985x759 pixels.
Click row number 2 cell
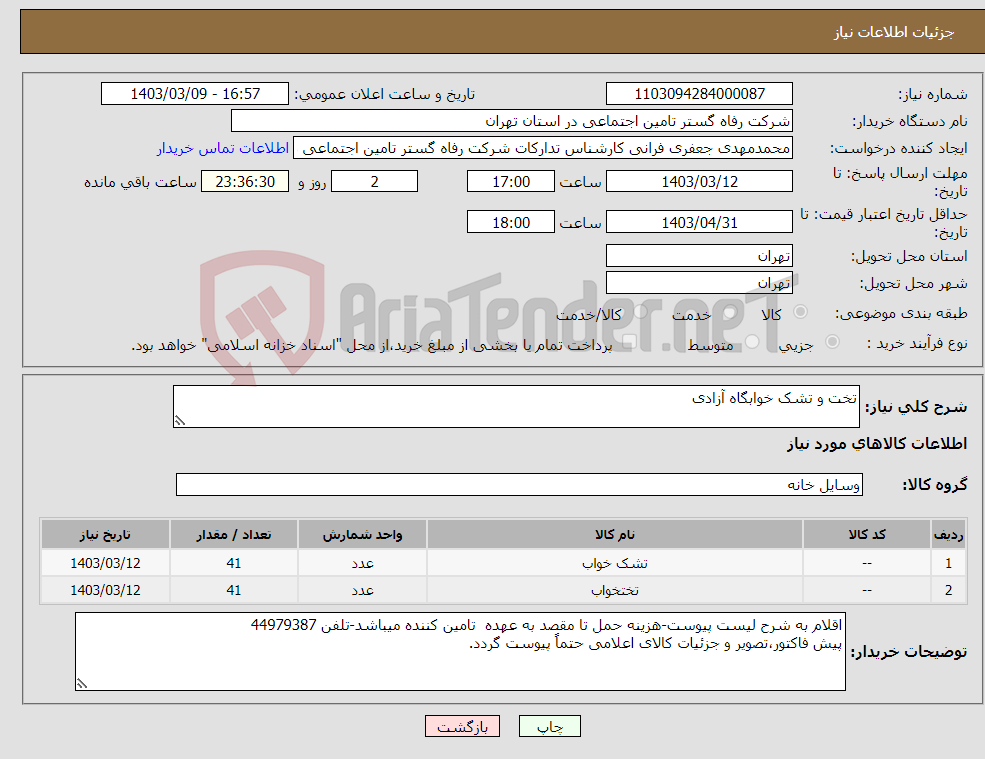[949, 590]
